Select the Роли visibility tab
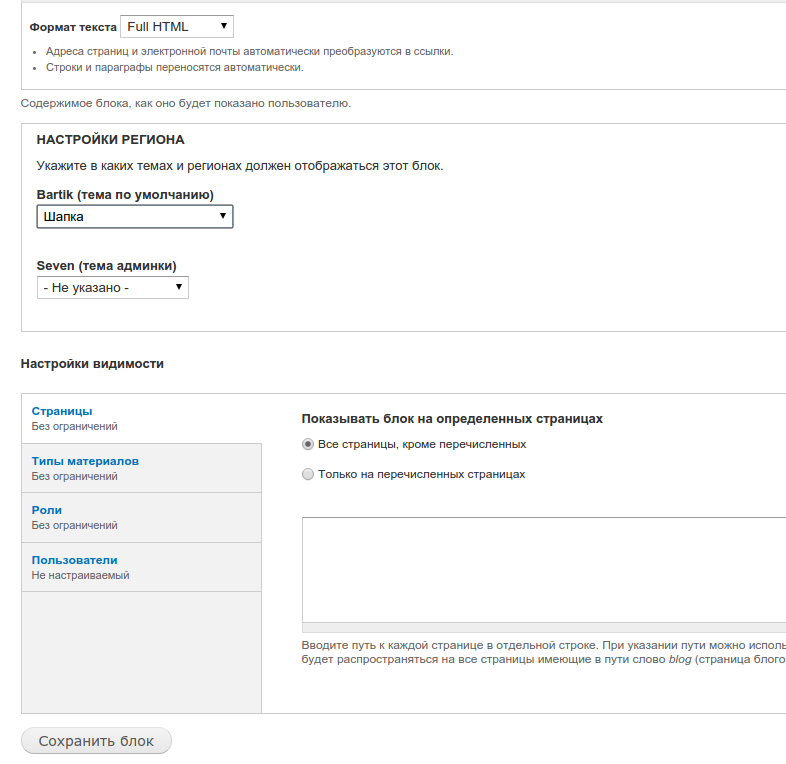The width and height of the screenshot is (786, 764). point(47,510)
